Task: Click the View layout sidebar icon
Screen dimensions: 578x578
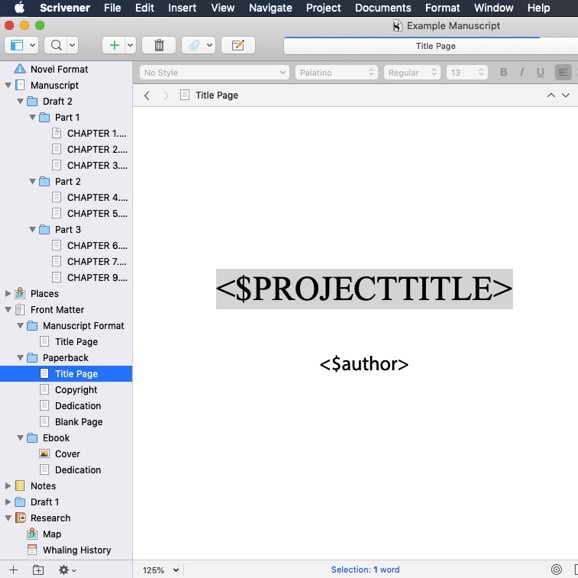Action: (17, 45)
